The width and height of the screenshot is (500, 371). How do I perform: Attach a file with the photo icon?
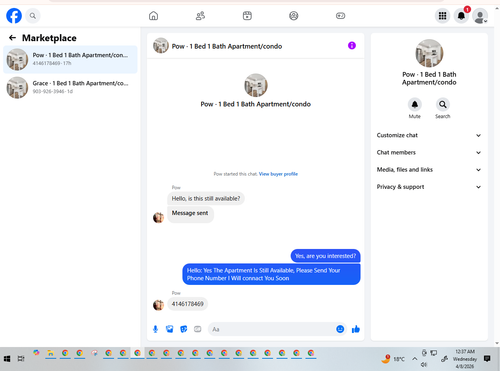coord(170,329)
